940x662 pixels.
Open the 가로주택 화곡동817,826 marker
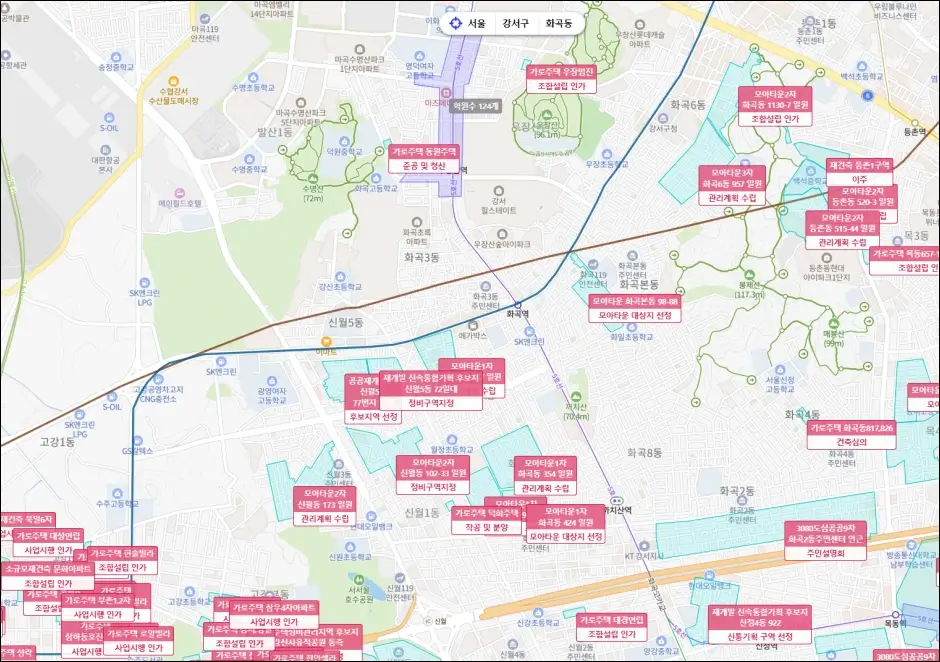[x=851, y=435]
